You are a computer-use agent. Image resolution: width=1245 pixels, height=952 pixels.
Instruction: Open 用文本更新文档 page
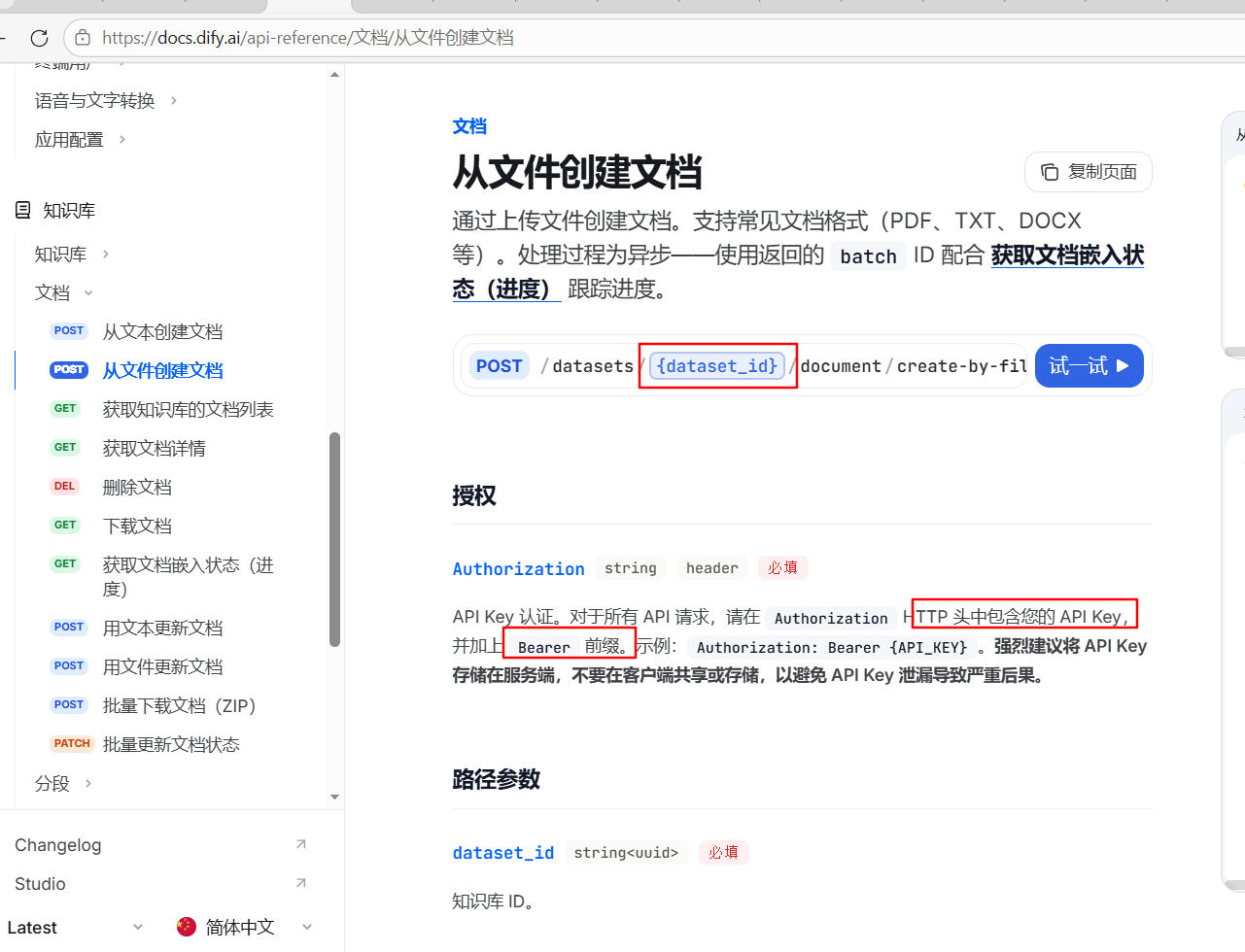click(x=163, y=629)
